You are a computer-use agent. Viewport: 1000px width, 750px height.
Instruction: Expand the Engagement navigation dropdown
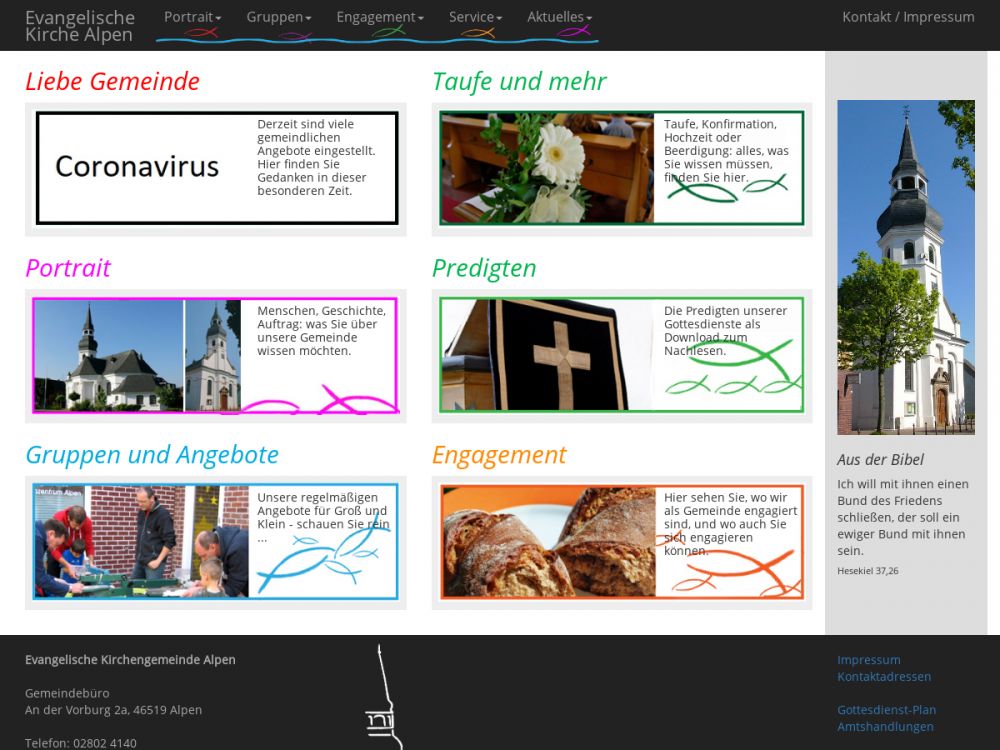[x=379, y=17]
